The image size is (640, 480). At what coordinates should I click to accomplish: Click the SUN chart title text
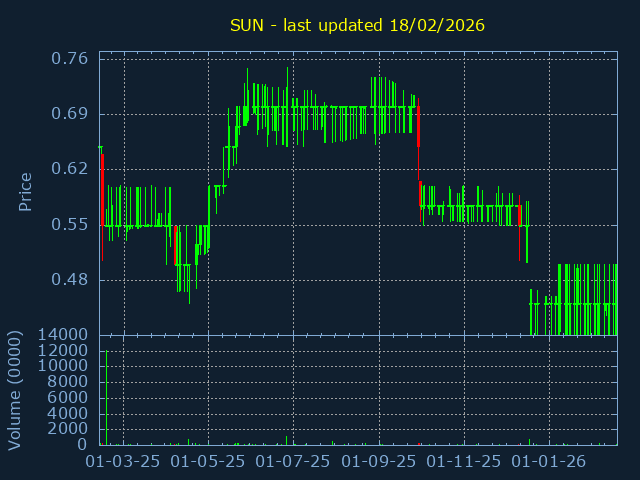click(x=357, y=25)
